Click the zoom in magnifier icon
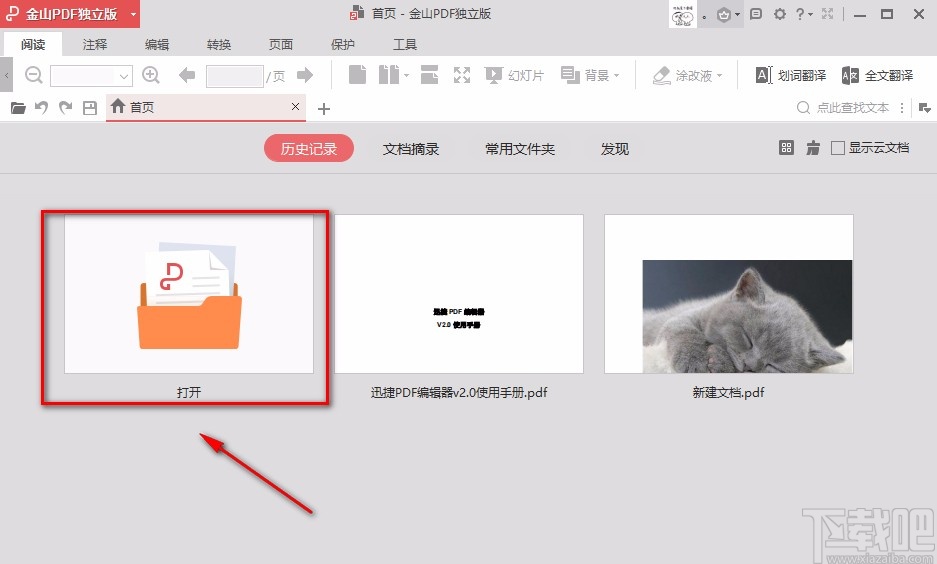Screen dimensions: 937x564 [x=151, y=75]
